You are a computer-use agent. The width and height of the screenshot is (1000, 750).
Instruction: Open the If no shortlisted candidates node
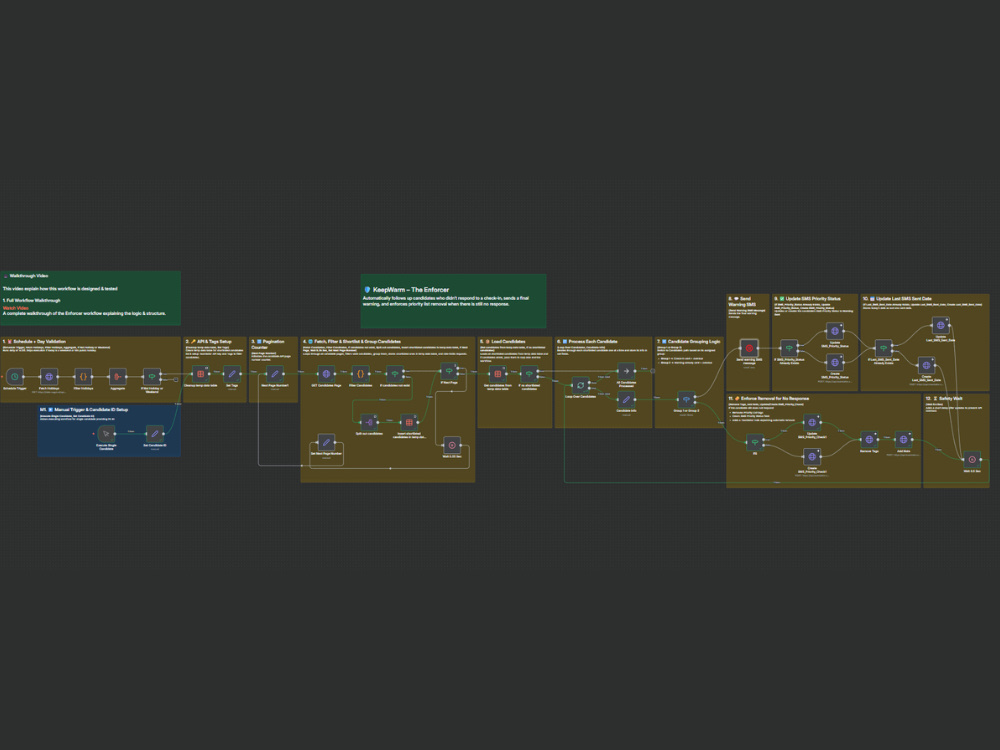(529, 374)
